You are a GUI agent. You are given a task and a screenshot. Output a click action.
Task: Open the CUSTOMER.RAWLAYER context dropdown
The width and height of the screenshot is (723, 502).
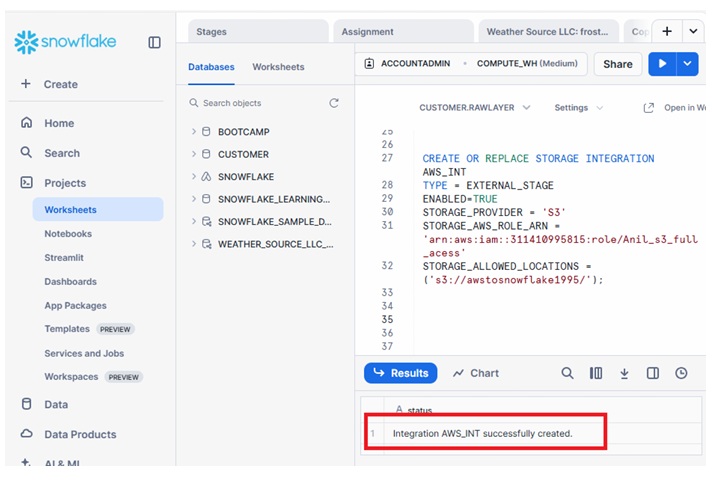coord(474,108)
